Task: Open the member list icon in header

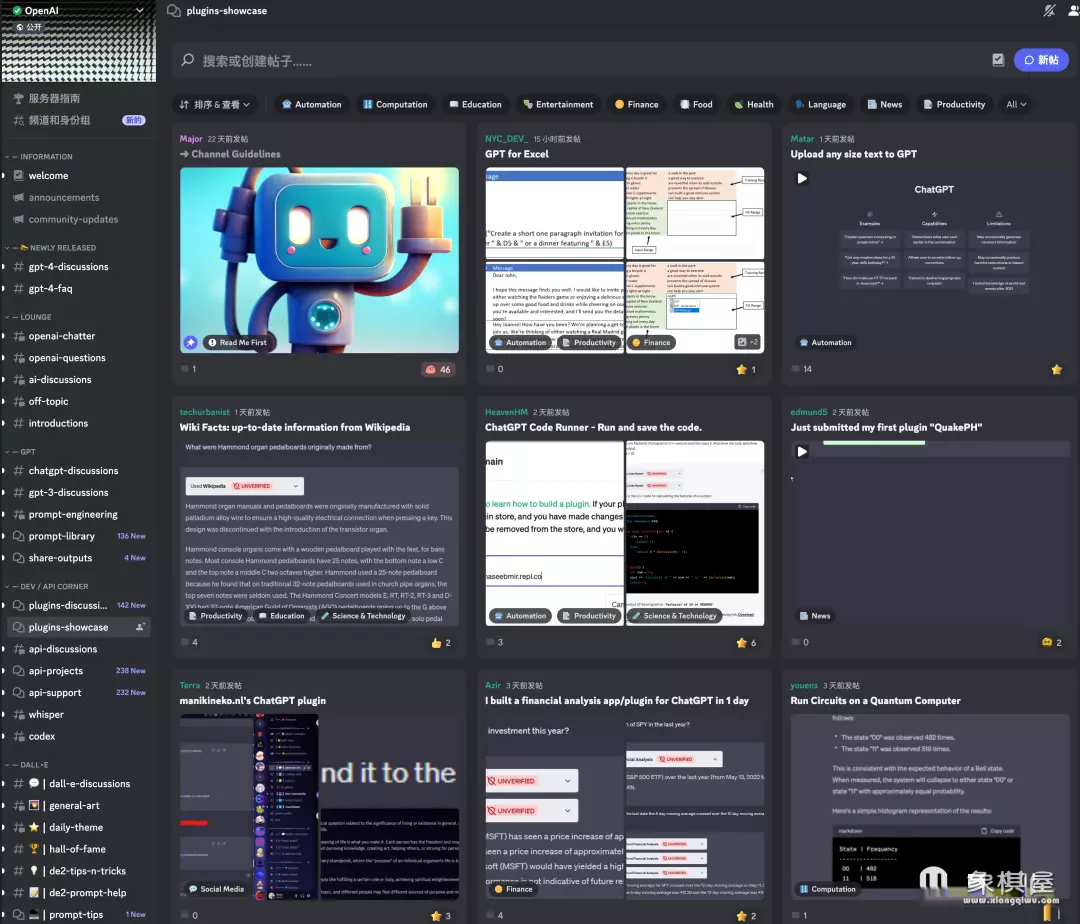Action: point(1072,11)
